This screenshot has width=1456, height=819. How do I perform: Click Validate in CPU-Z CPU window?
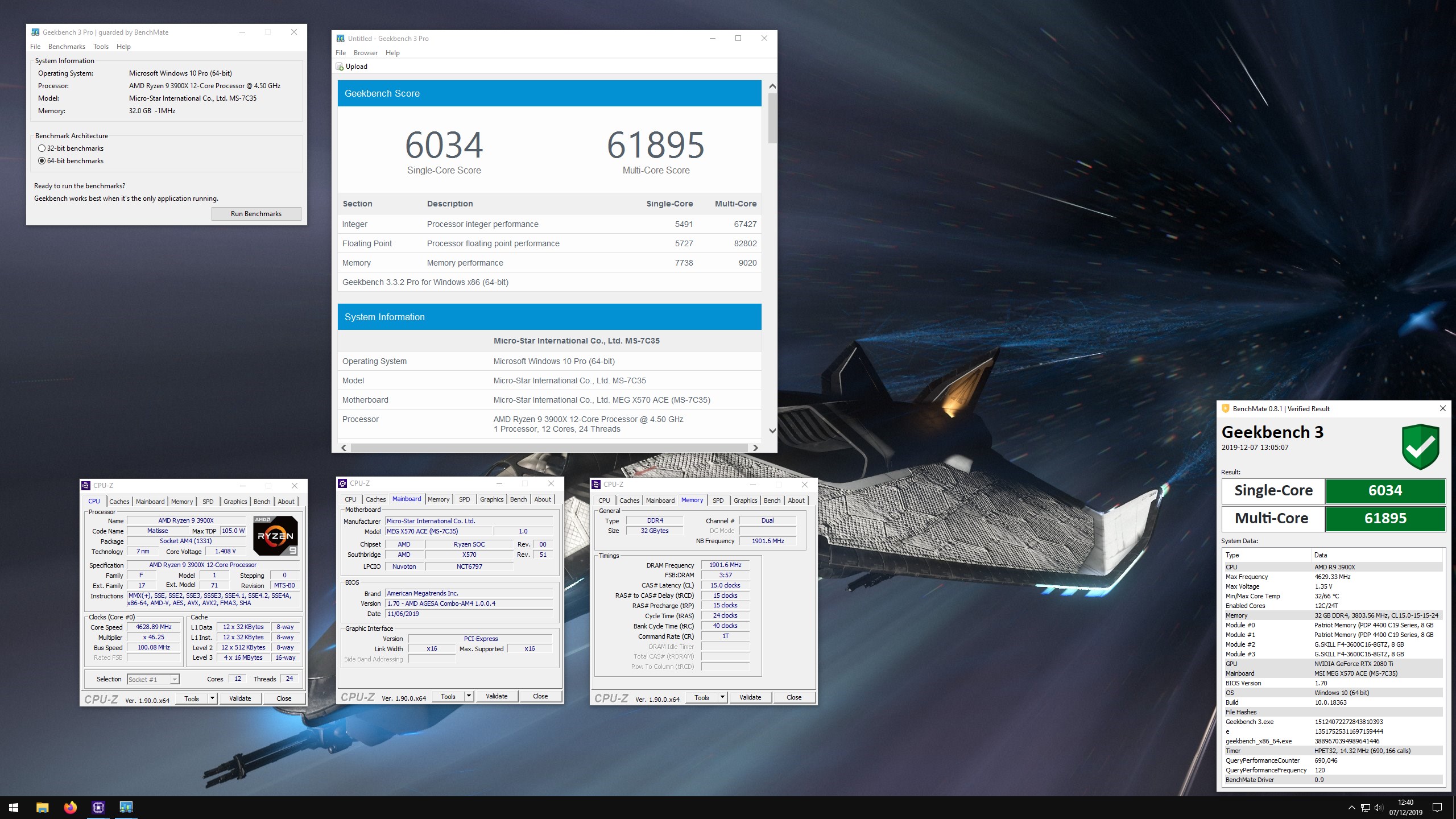tap(240, 698)
